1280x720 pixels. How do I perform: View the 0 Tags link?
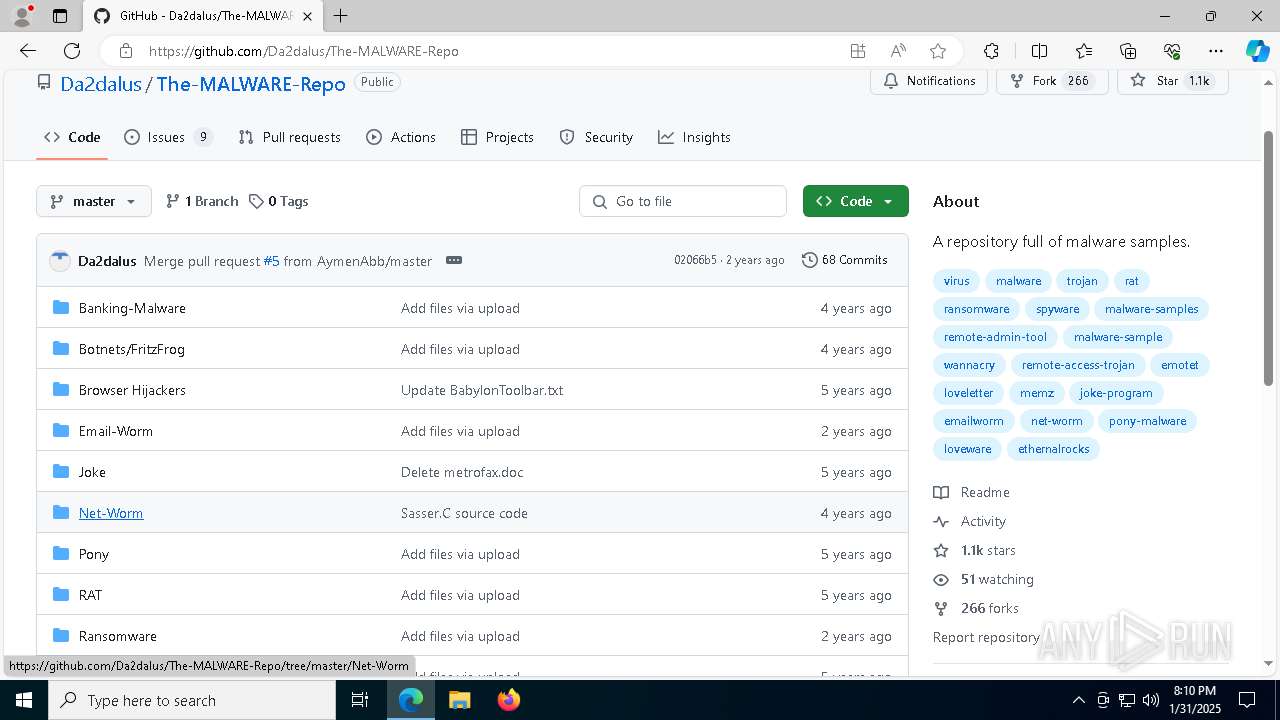pyautogui.click(x=278, y=201)
